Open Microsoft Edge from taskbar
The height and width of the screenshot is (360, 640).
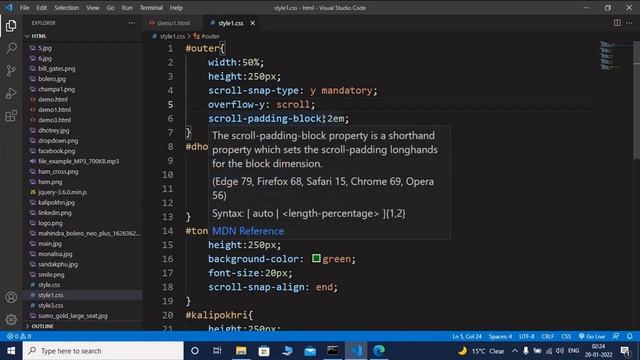click(x=379, y=351)
